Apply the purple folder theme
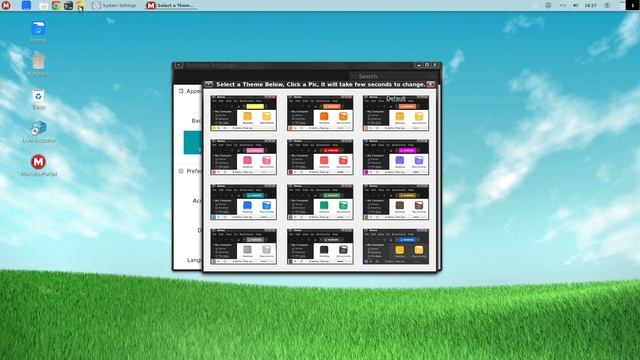 click(x=396, y=157)
